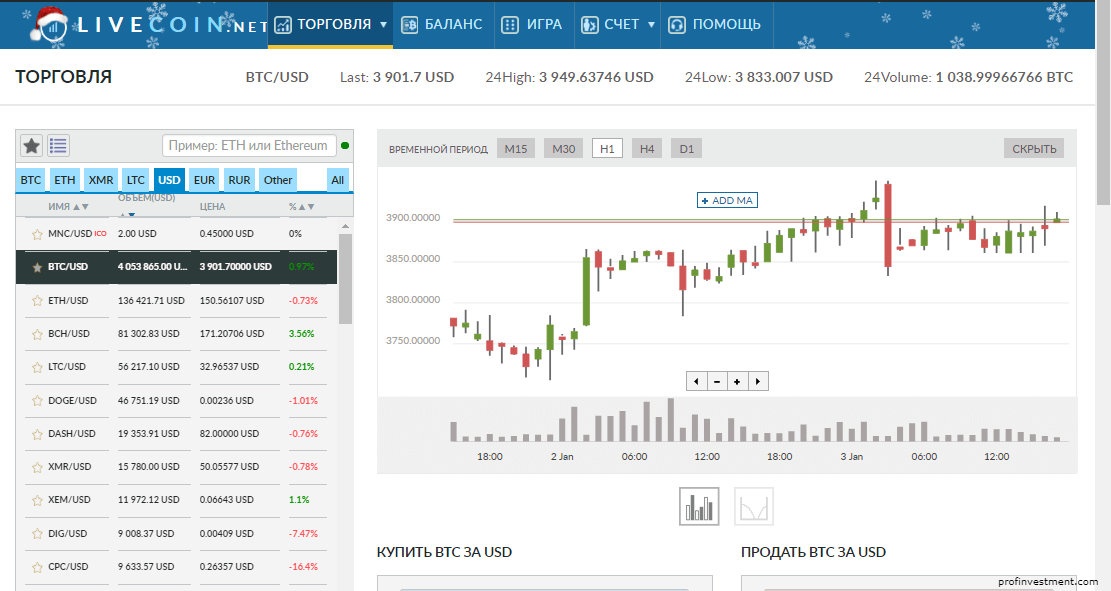Sort pairs by Имя column
This screenshot has width=1111, height=591.
point(68,207)
